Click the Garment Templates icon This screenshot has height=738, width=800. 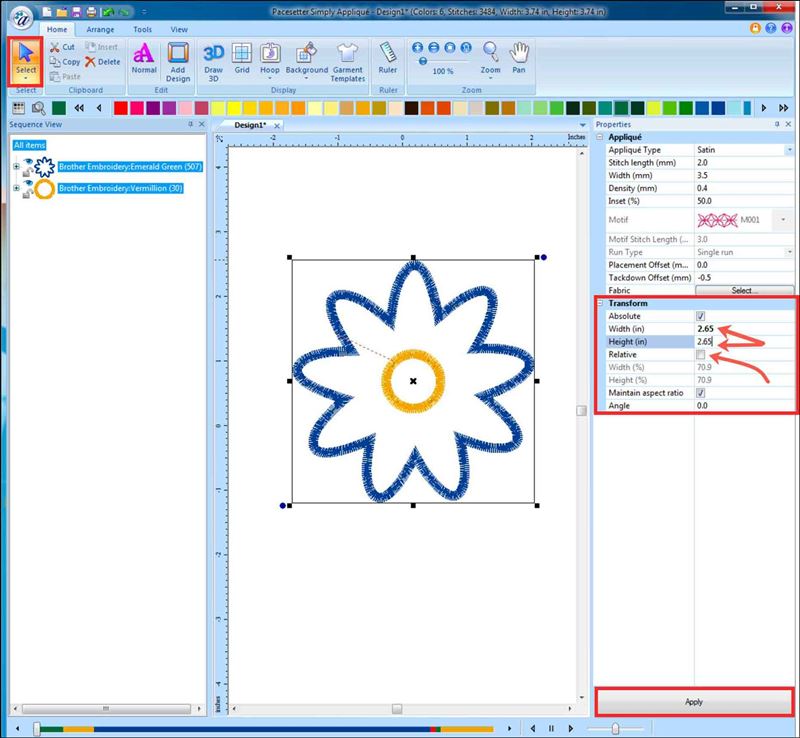click(348, 59)
